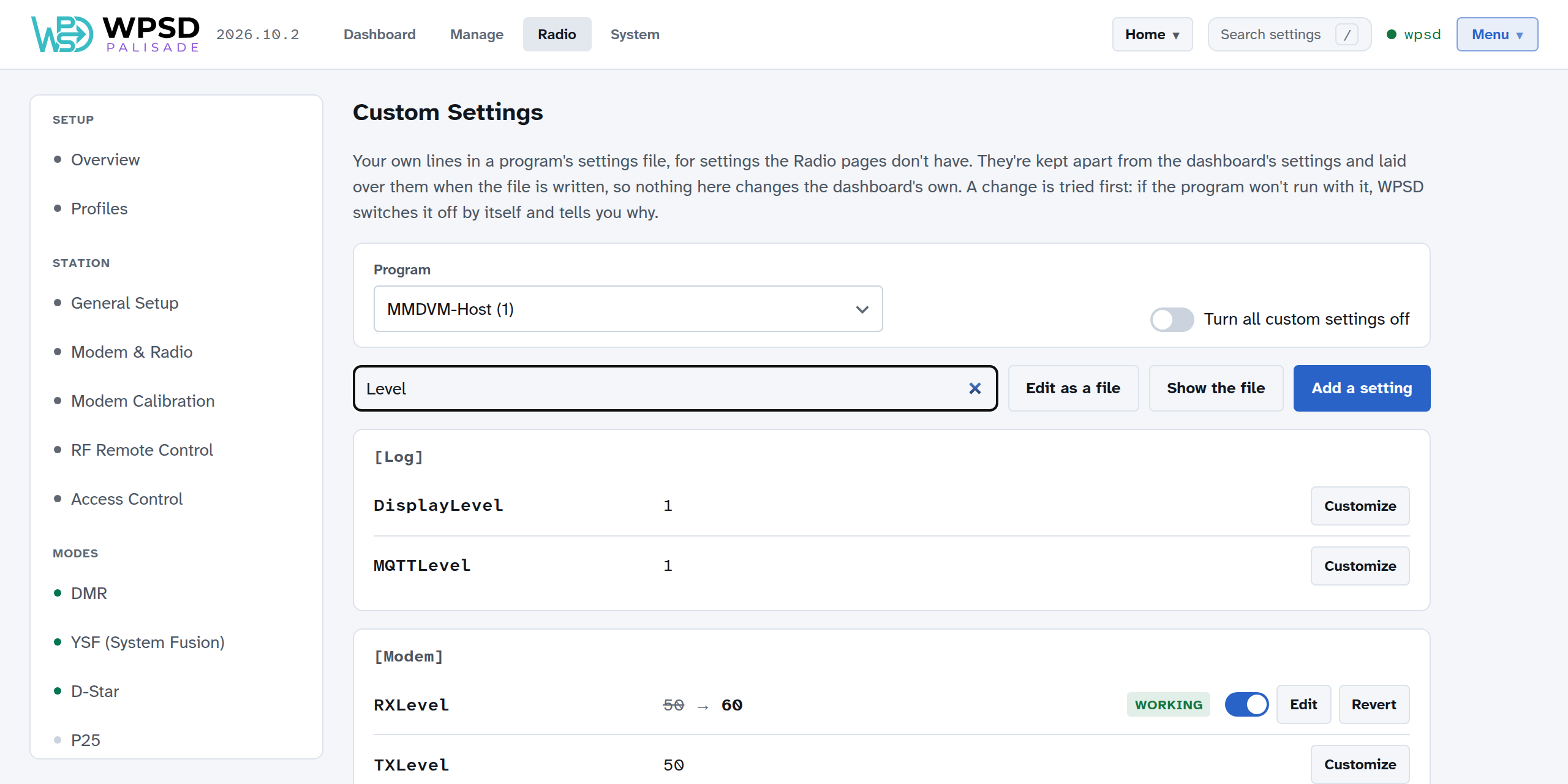Toggle Turn all custom settings off

pyautogui.click(x=1172, y=319)
